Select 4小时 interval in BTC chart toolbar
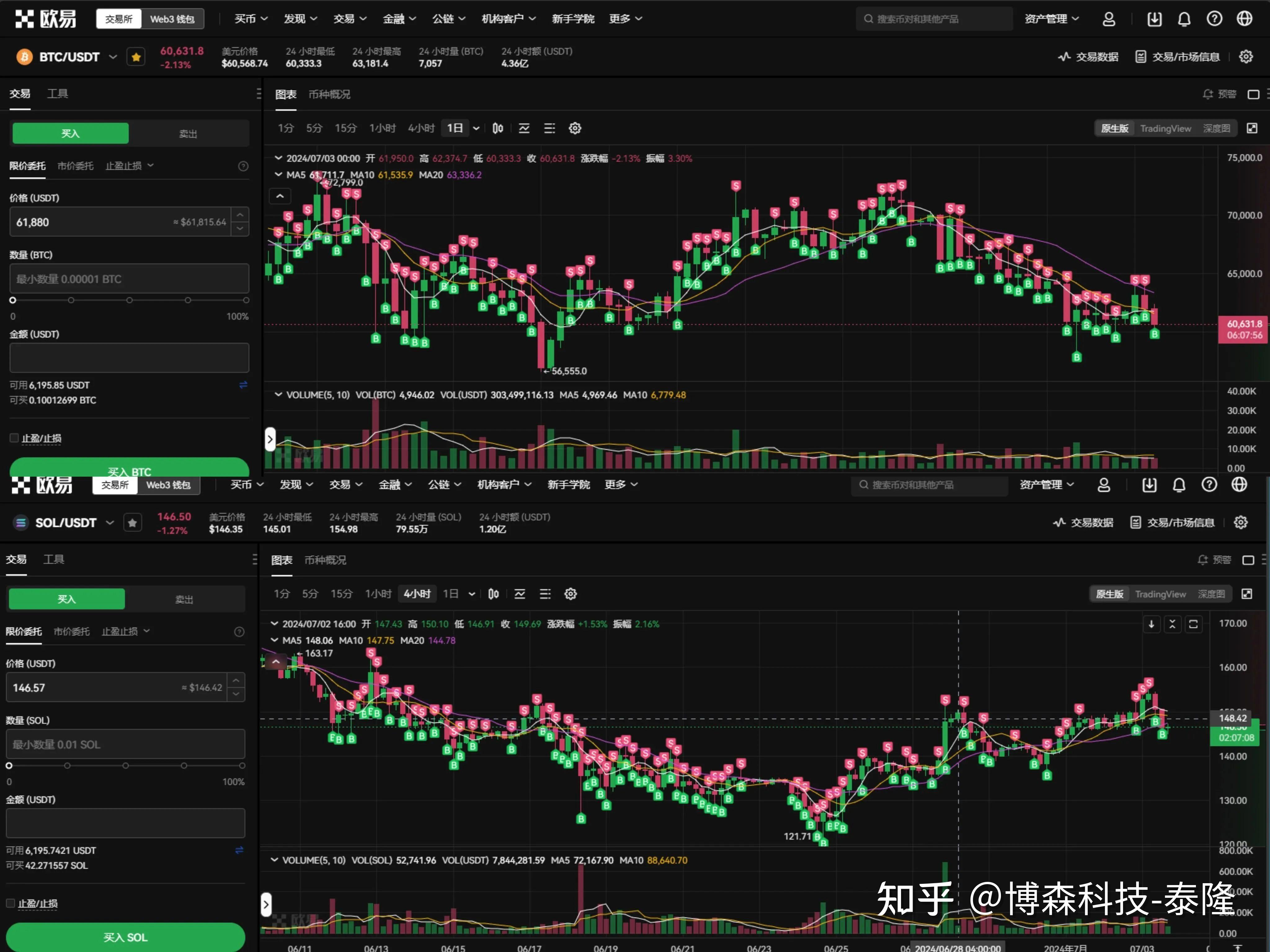Screen dimensions: 1270x952 tap(421, 128)
